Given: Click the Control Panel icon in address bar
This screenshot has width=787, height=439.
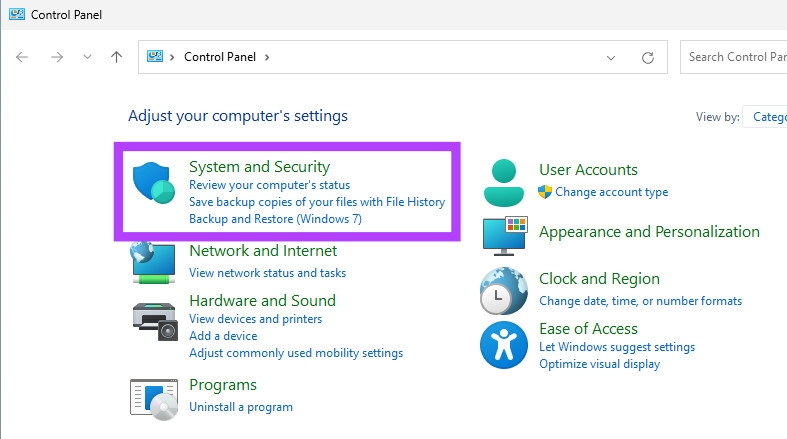Looking at the screenshot, I should click(x=155, y=57).
